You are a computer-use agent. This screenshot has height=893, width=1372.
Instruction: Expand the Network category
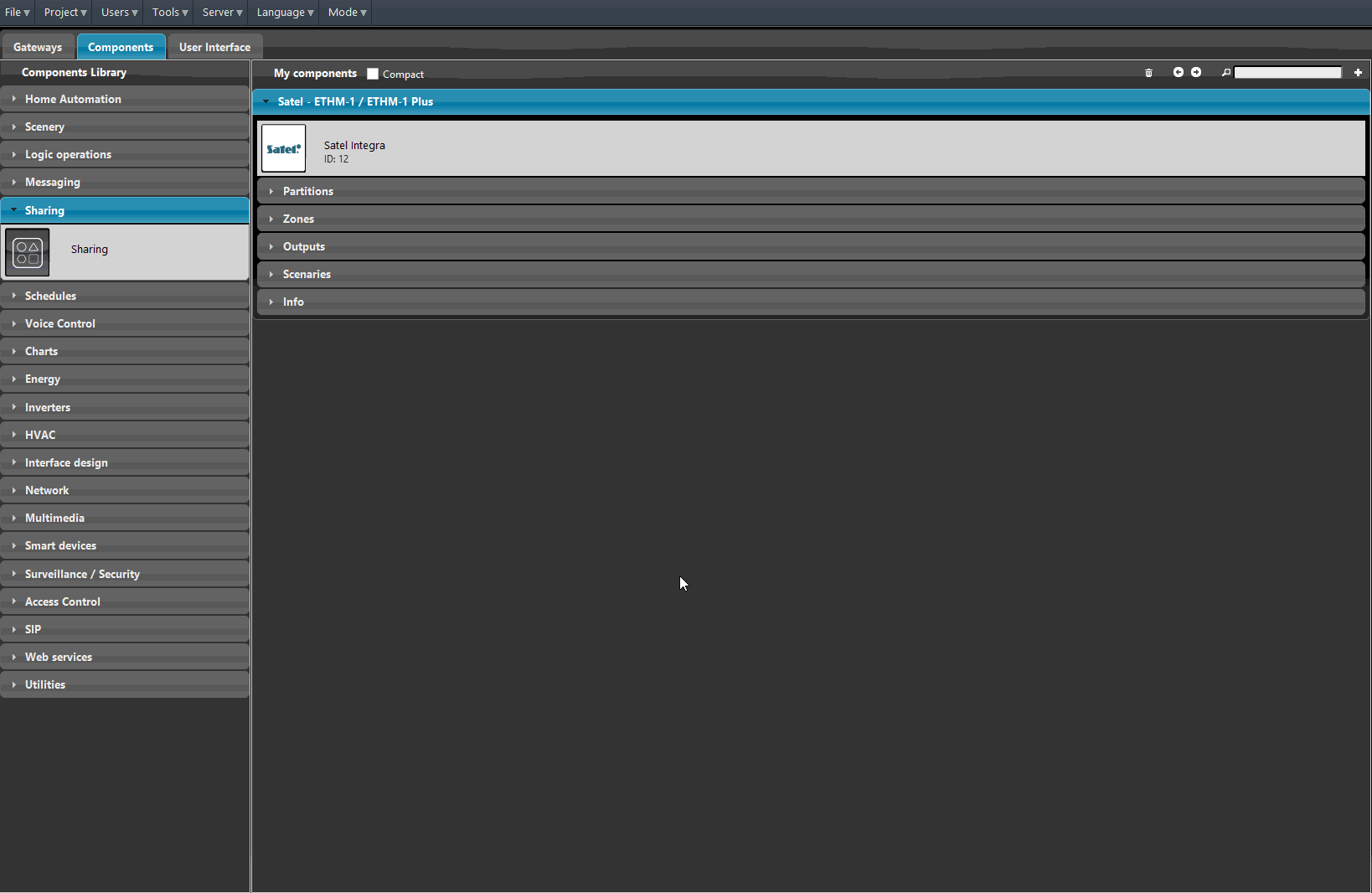tap(125, 490)
